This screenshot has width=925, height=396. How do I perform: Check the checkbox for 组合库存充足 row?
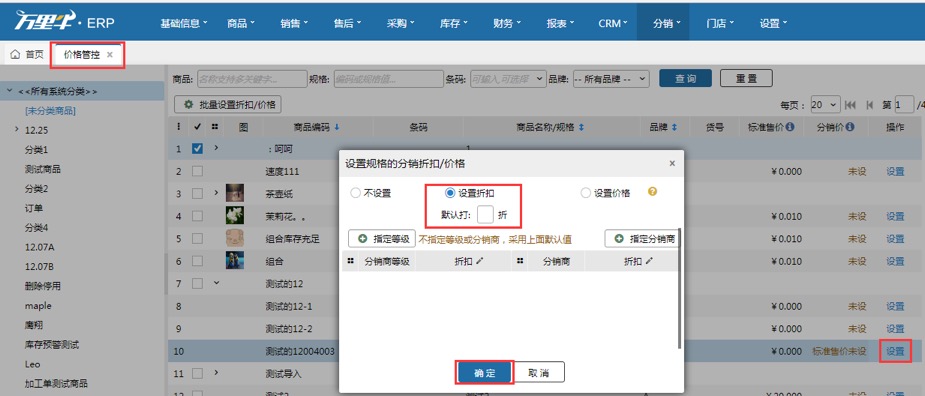pos(198,238)
